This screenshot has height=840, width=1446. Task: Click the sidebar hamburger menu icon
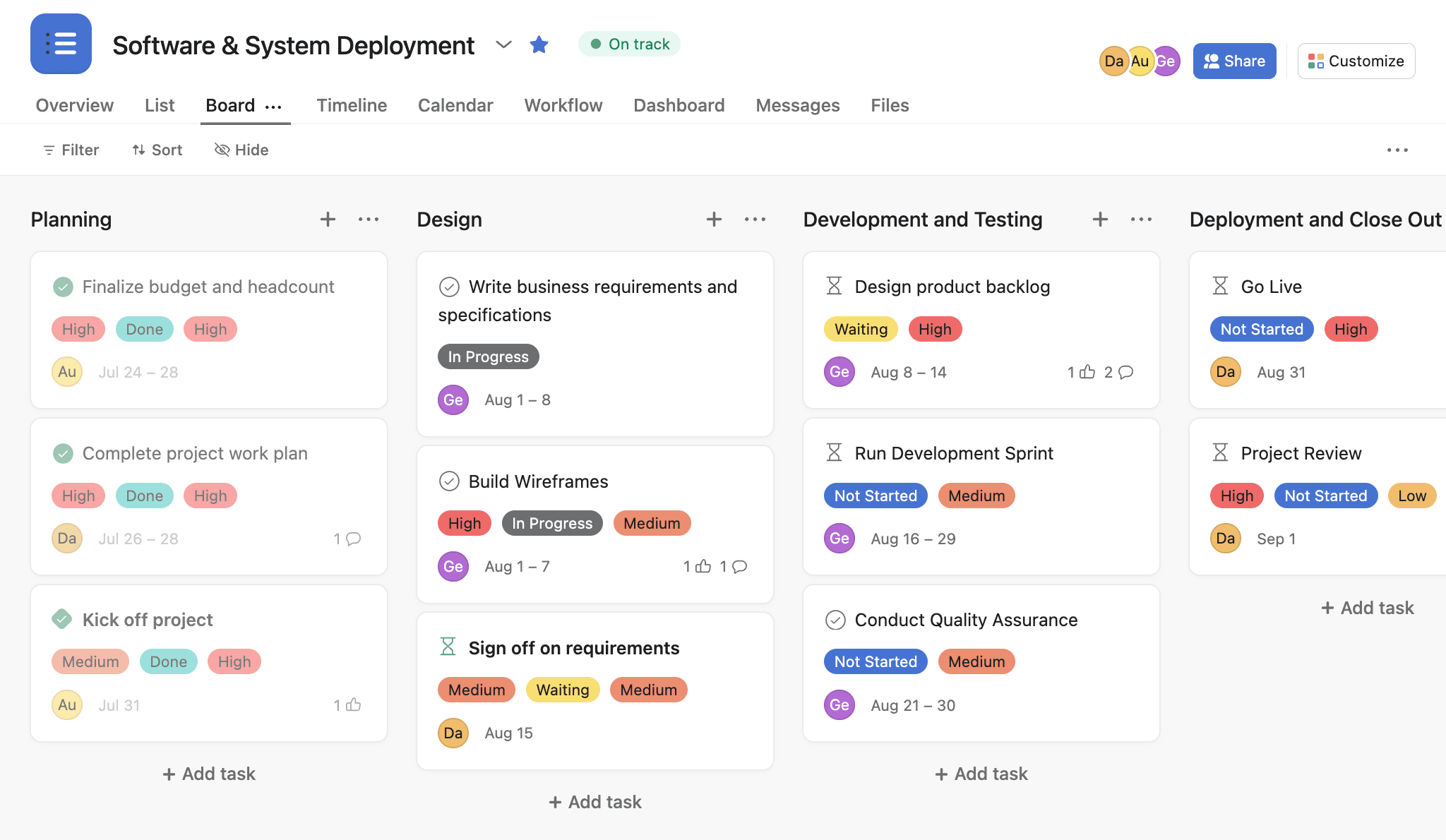(60, 44)
